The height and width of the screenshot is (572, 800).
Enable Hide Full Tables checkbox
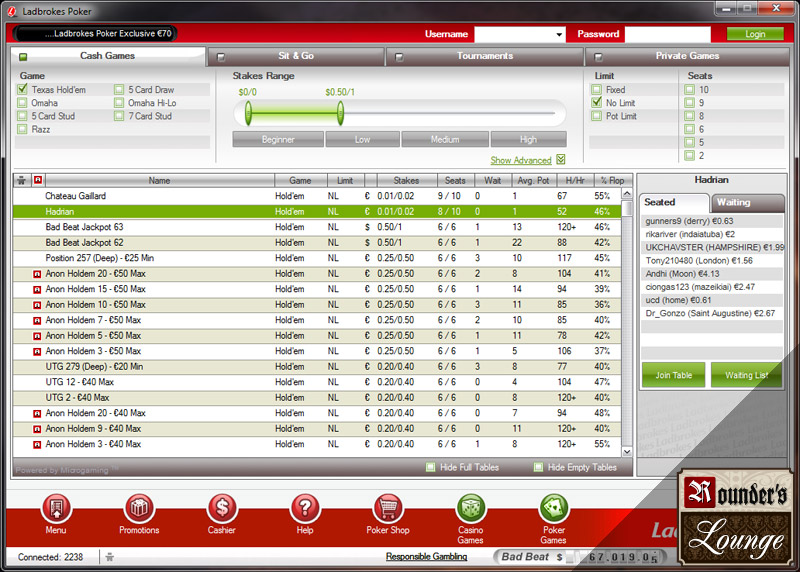tap(431, 467)
